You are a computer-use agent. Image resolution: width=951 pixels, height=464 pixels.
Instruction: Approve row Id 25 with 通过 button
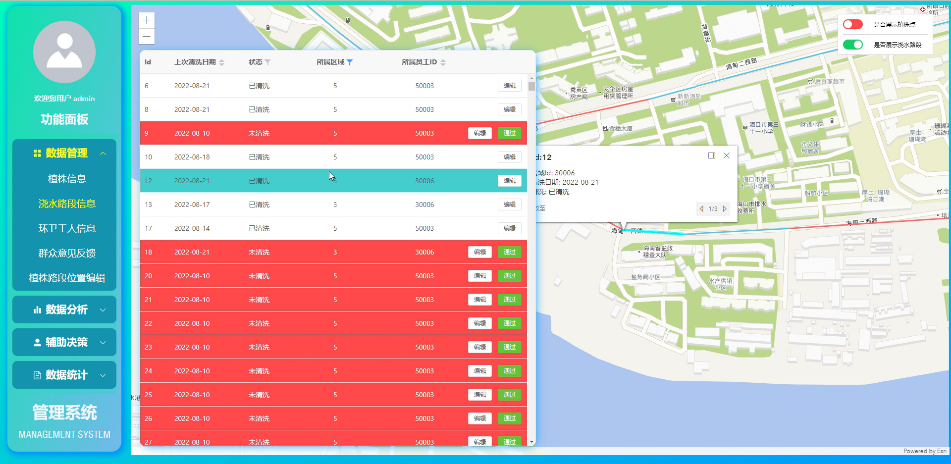pyautogui.click(x=509, y=395)
